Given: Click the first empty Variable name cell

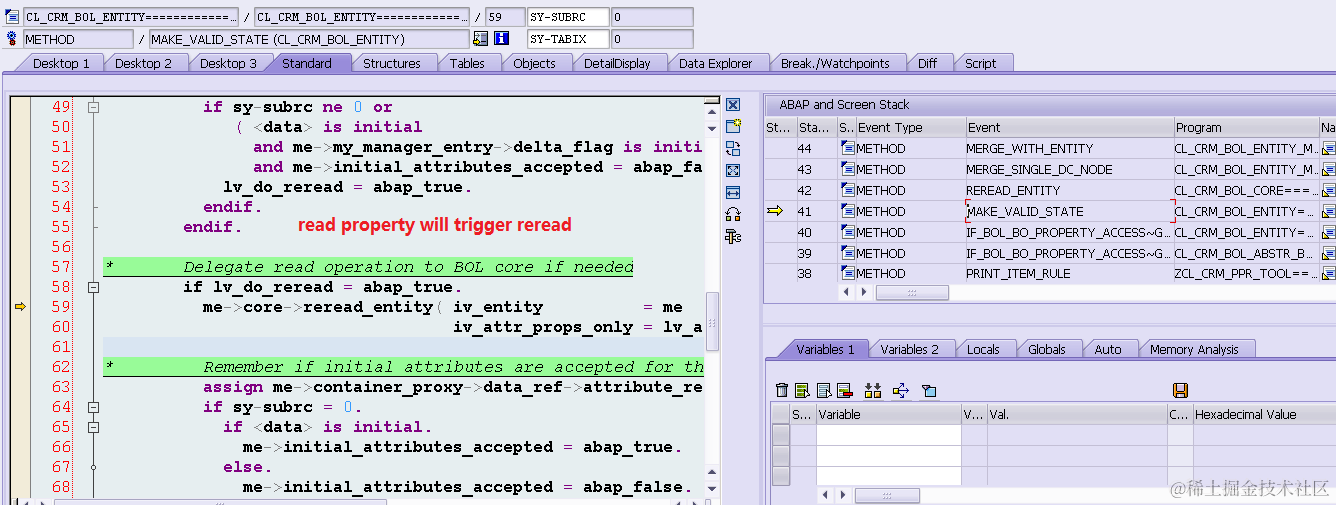Looking at the screenshot, I should (888, 434).
